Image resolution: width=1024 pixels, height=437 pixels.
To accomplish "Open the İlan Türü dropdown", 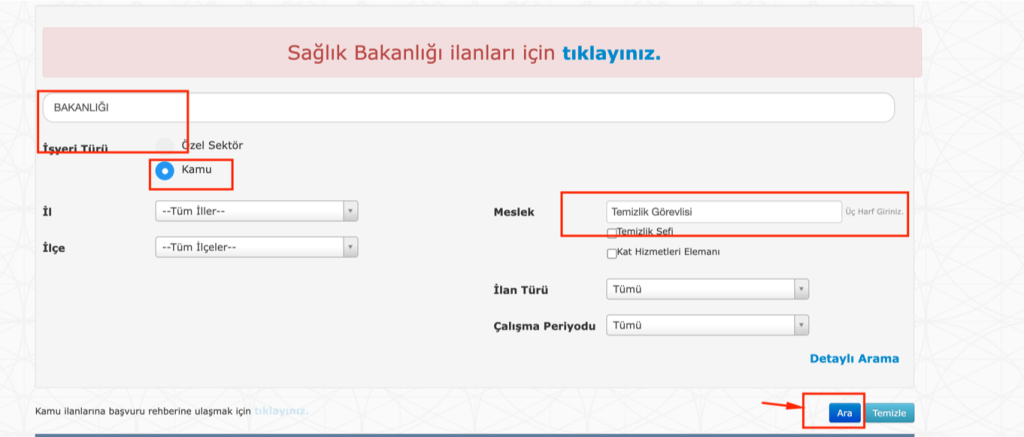I will click(707, 290).
